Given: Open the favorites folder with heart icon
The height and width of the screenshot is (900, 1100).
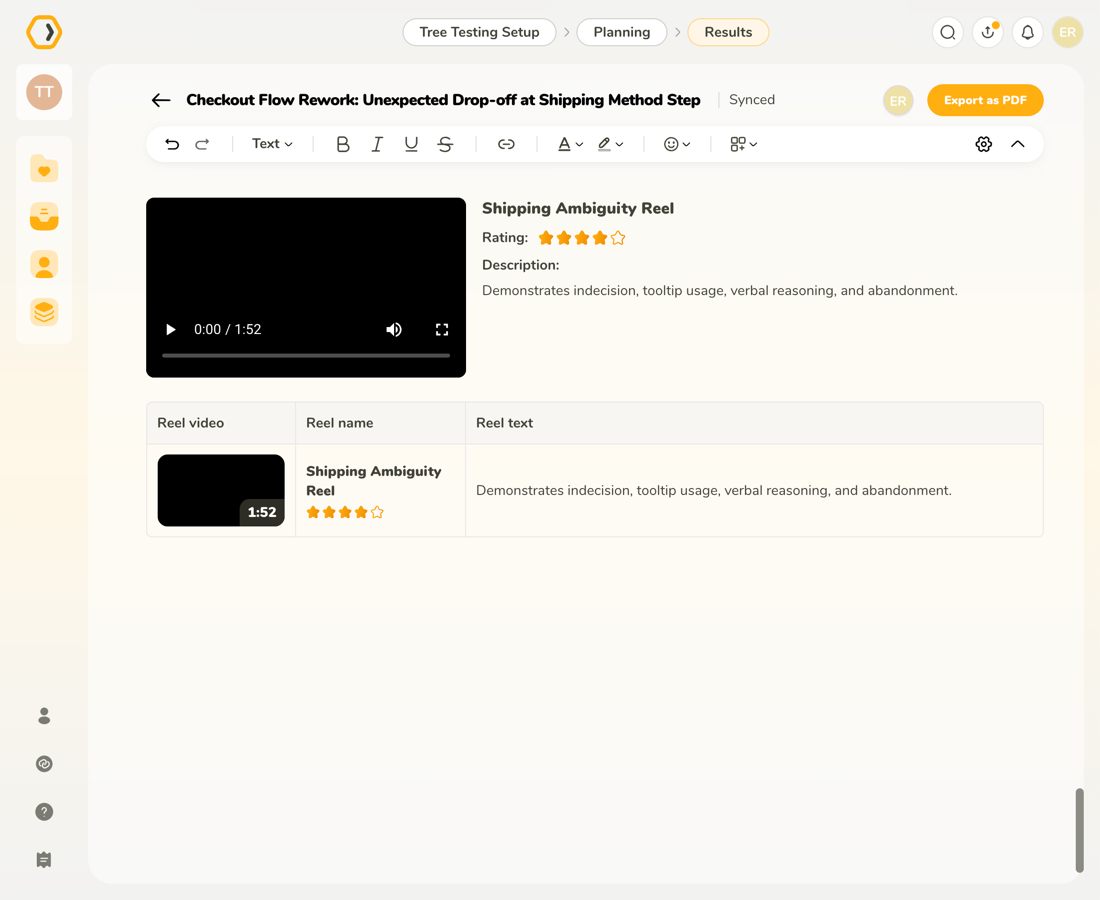Looking at the screenshot, I should [x=44, y=169].
